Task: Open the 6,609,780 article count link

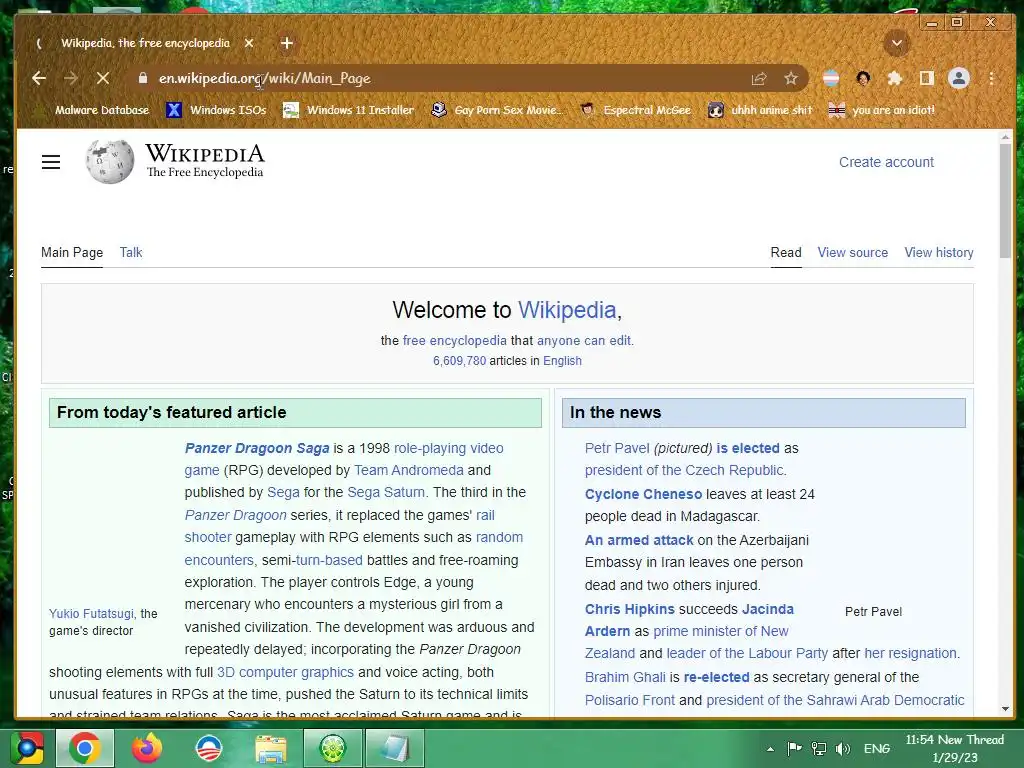Action: 459,360
